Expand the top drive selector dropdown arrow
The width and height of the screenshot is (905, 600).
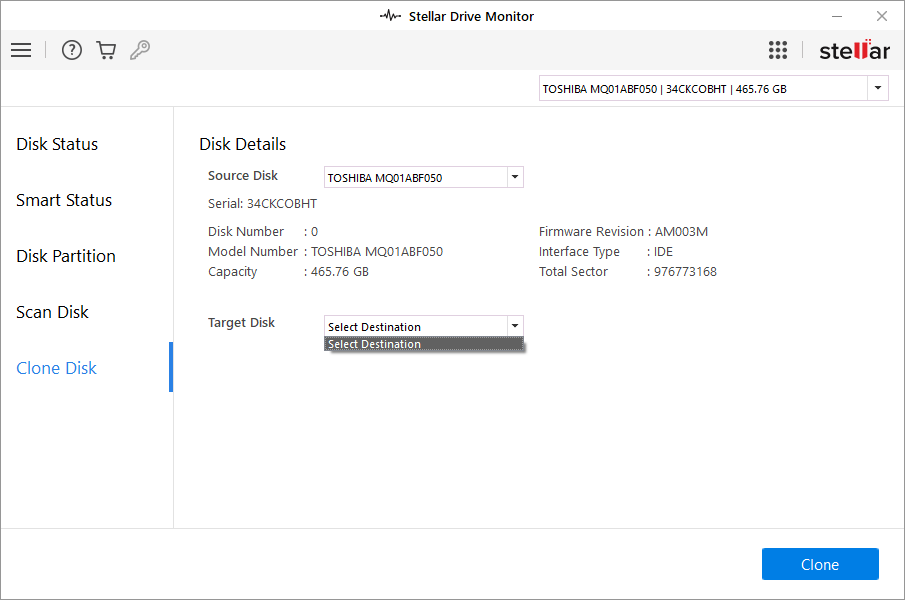point(878,88)
